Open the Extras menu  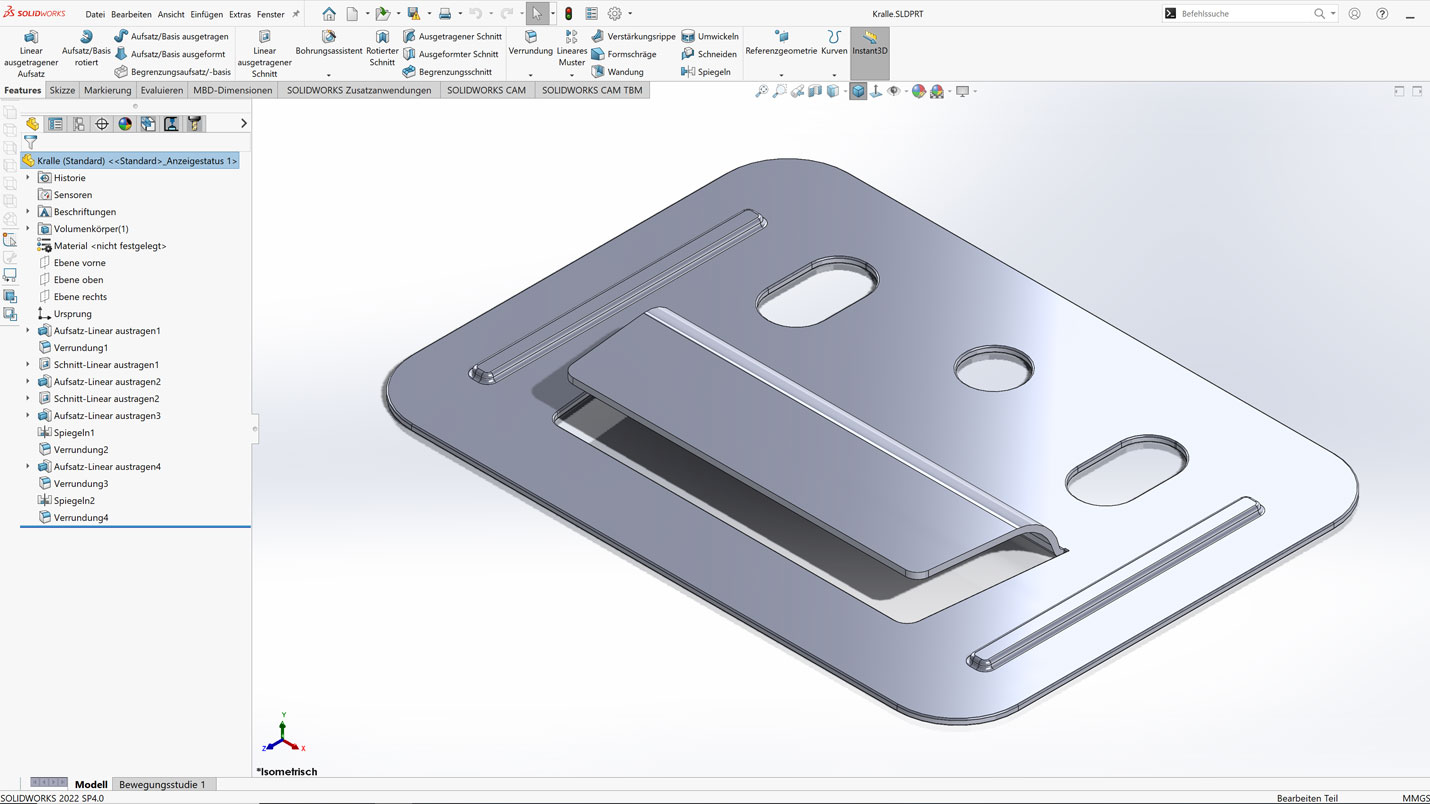(240, 15)
